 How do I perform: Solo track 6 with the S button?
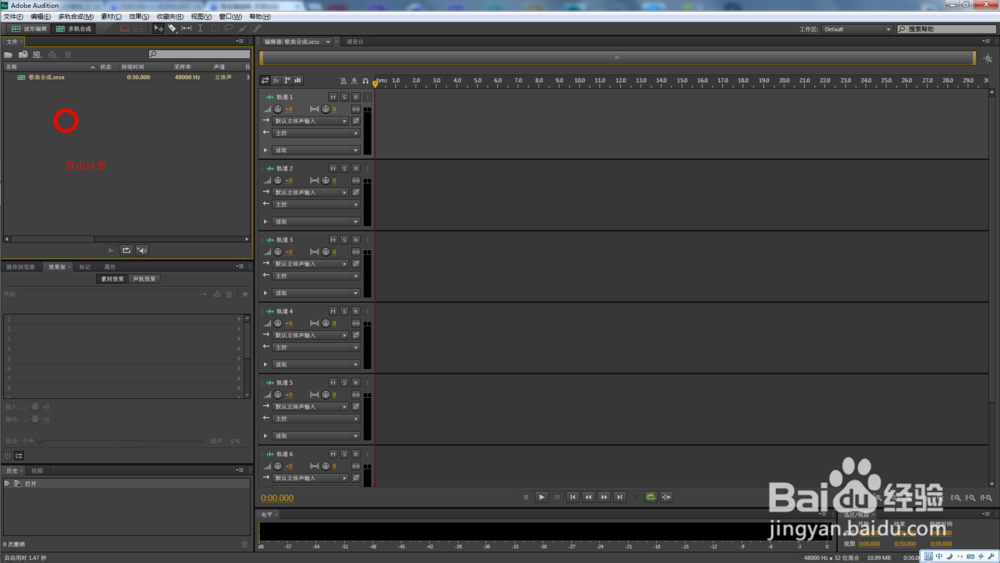[x=344, y=454]
